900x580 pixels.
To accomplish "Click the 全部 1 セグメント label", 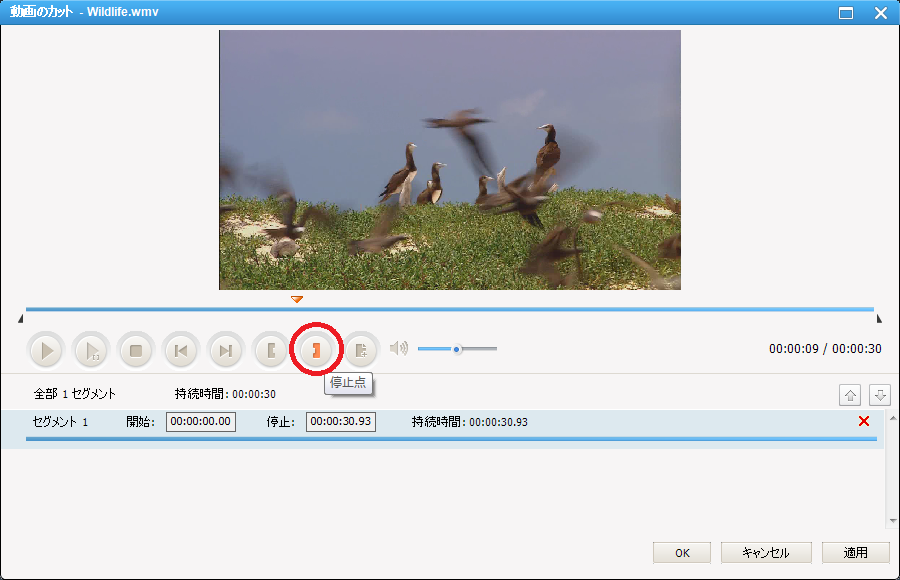I will click(75, 394).
